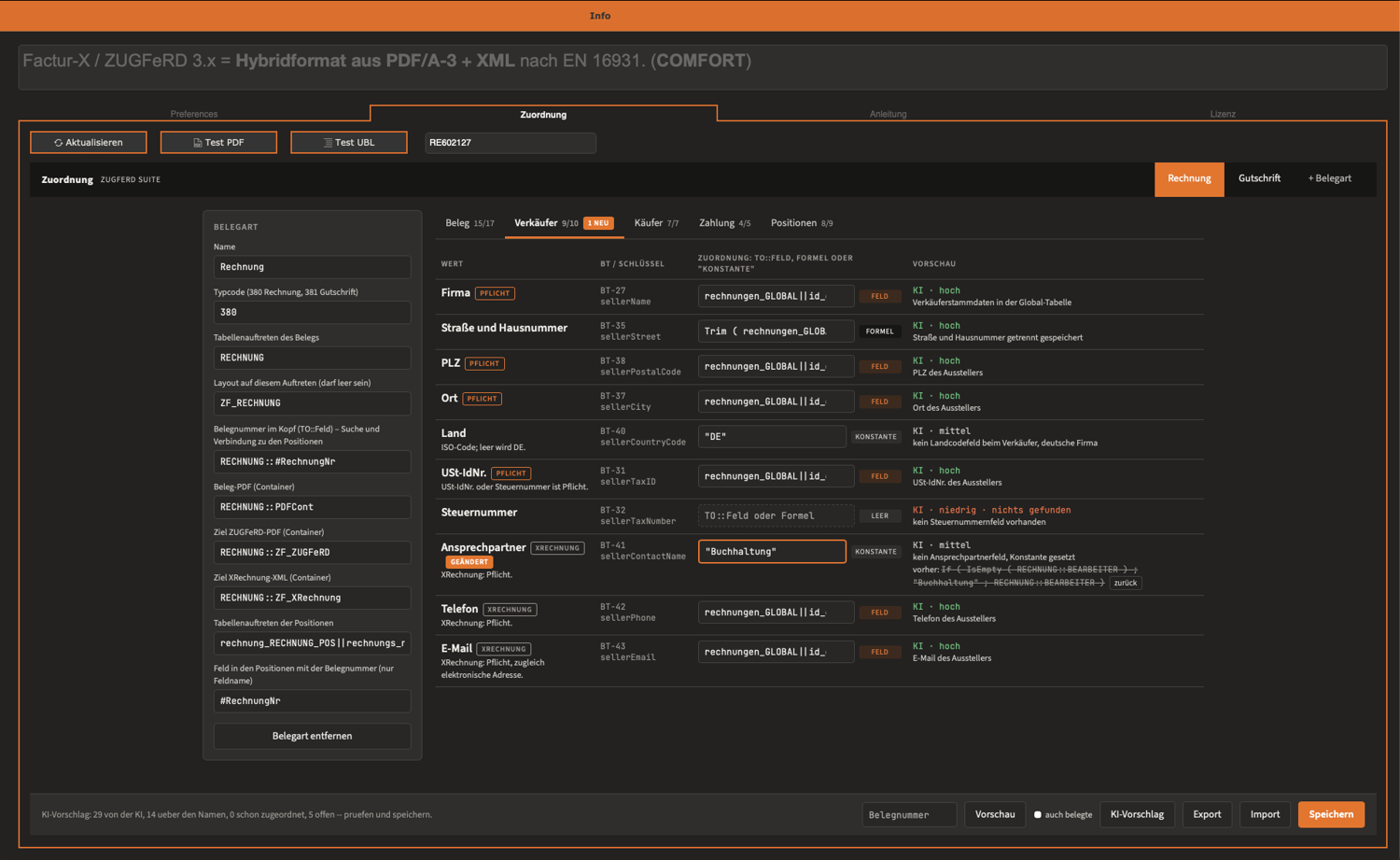The image size is (1400, 860).
Task: Toggle the 'auch belegte' checkbox
Action: [x=1037, y=814]
